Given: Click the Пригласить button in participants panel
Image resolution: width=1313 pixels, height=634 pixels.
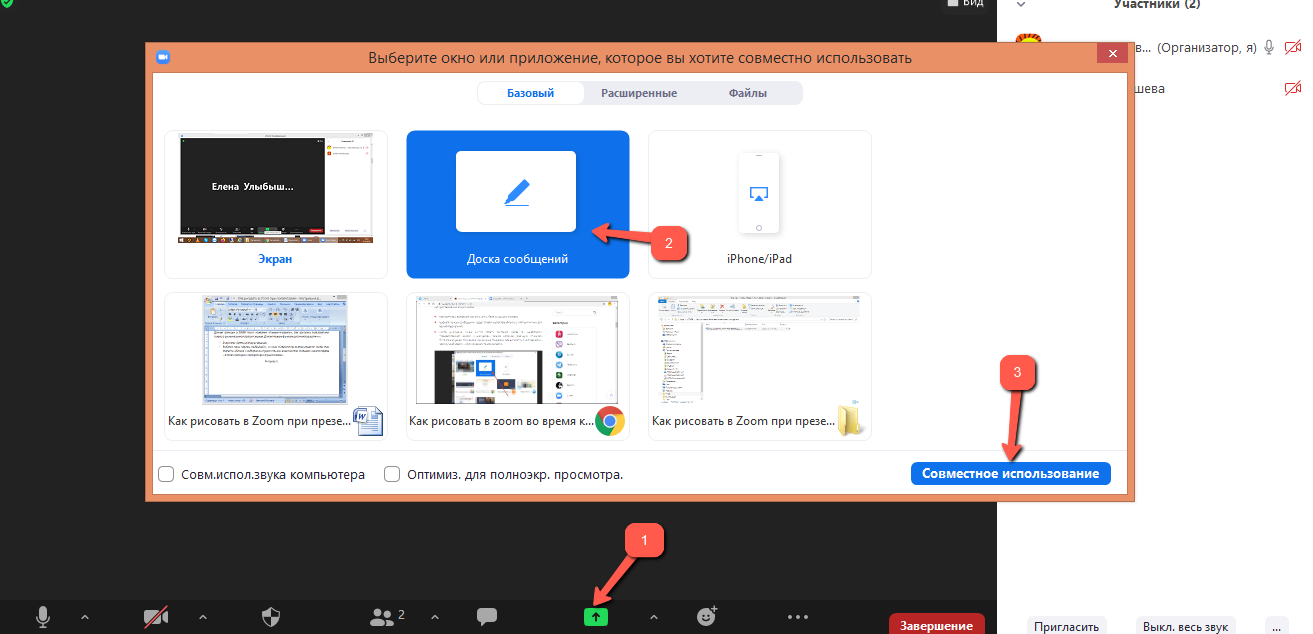Looking at the screenshot, I should 1068,626.
